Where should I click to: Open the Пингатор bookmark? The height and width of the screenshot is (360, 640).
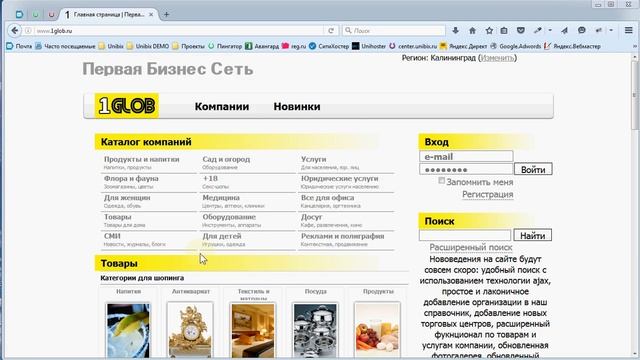pyautogui.click(x=225, y=46)
